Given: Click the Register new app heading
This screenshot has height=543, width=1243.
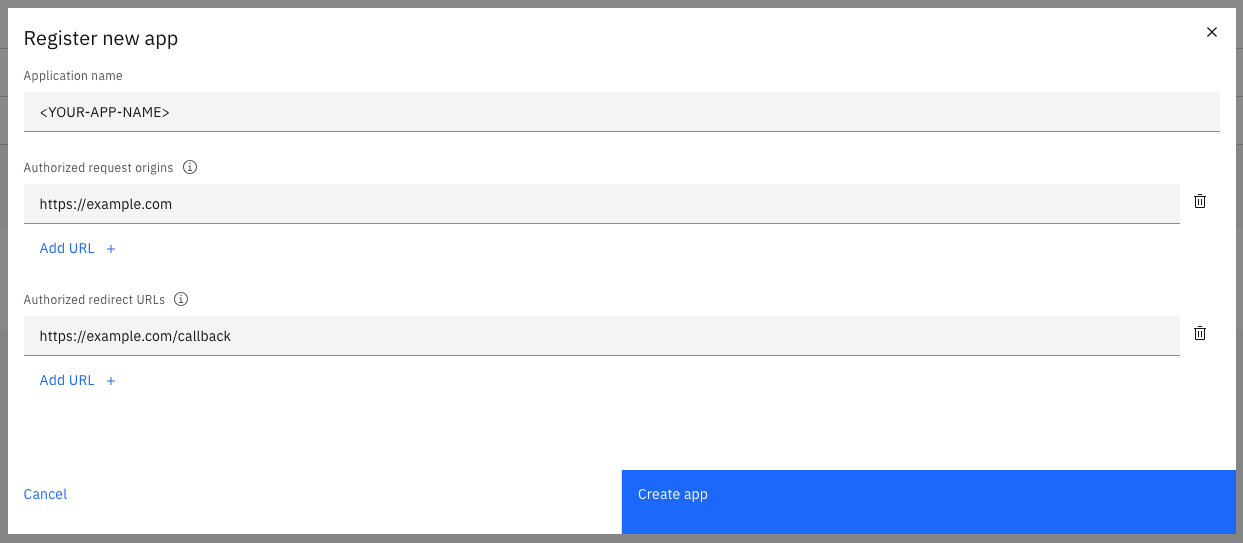Looking at the screenshot, I should (101, 39).
